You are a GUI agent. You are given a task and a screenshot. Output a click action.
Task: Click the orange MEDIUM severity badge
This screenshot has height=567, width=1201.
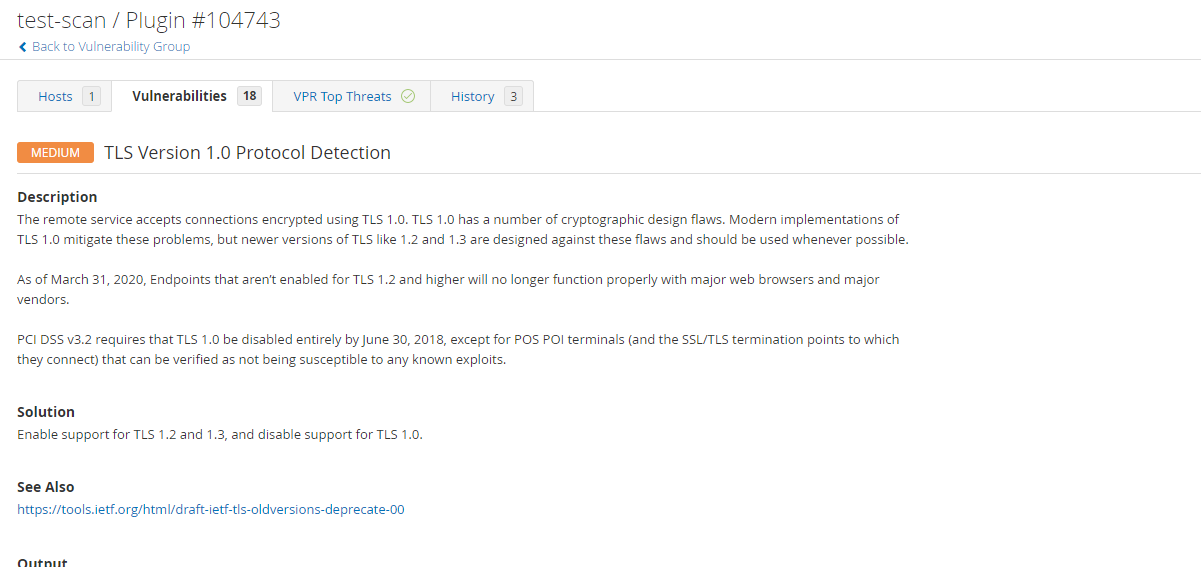tap(55, 153)
